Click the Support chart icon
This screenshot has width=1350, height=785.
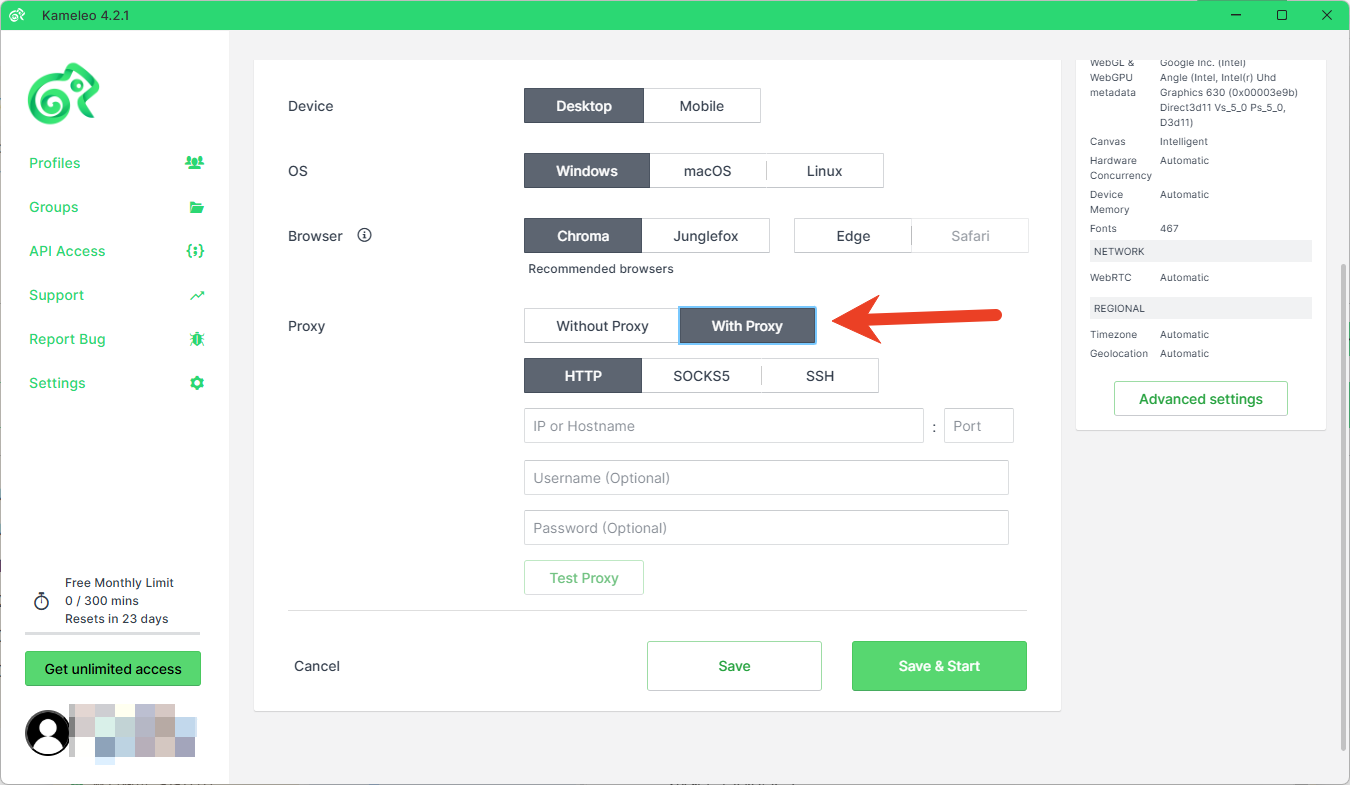pos(197,295)
